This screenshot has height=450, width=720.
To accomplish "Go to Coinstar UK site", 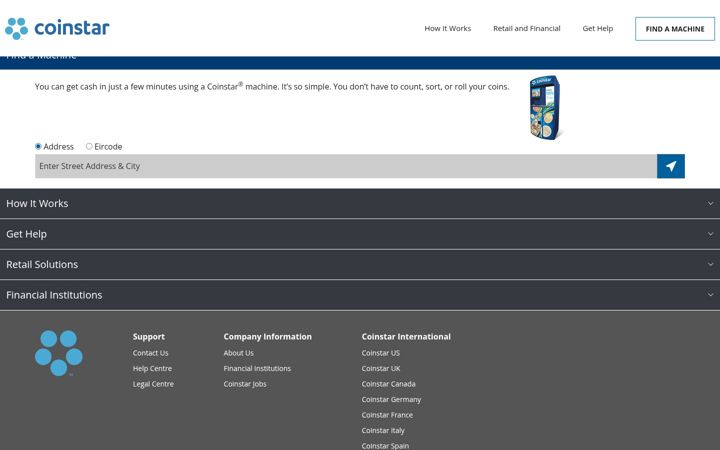I will (381, 369).
